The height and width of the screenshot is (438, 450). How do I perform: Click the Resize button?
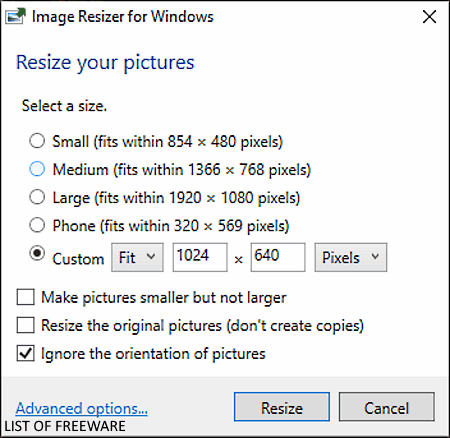coord(282,407)
